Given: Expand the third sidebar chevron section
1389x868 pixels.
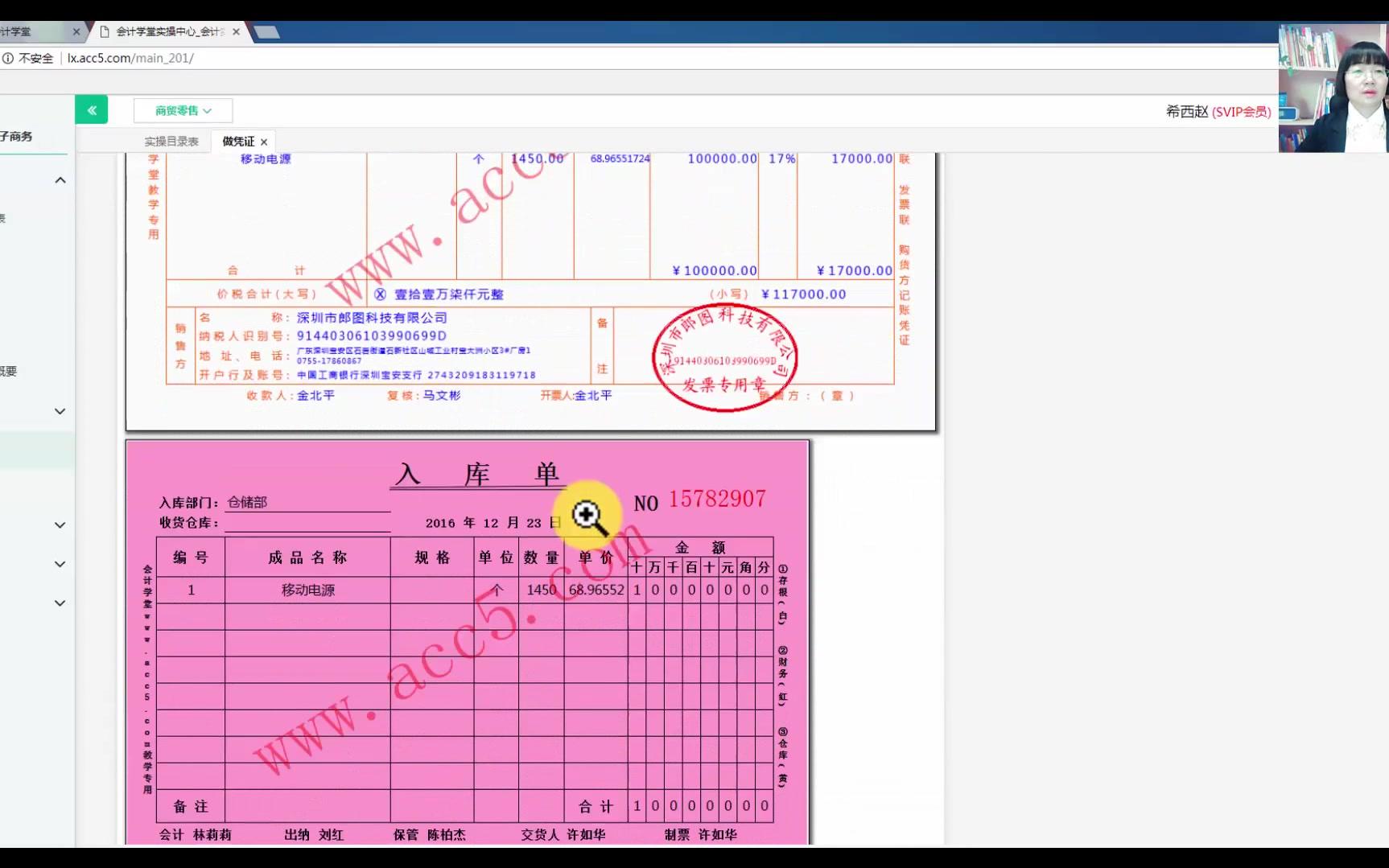Looking at the screenshot, I should [60, 525].
